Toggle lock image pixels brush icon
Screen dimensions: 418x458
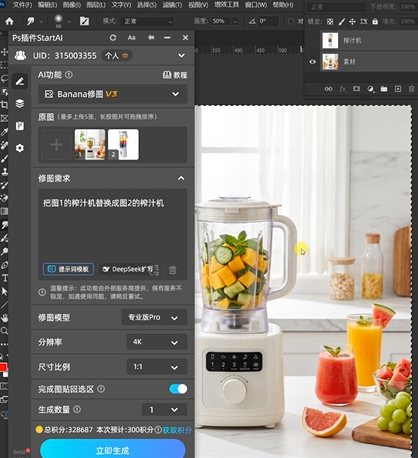click(x=342, y=22)
